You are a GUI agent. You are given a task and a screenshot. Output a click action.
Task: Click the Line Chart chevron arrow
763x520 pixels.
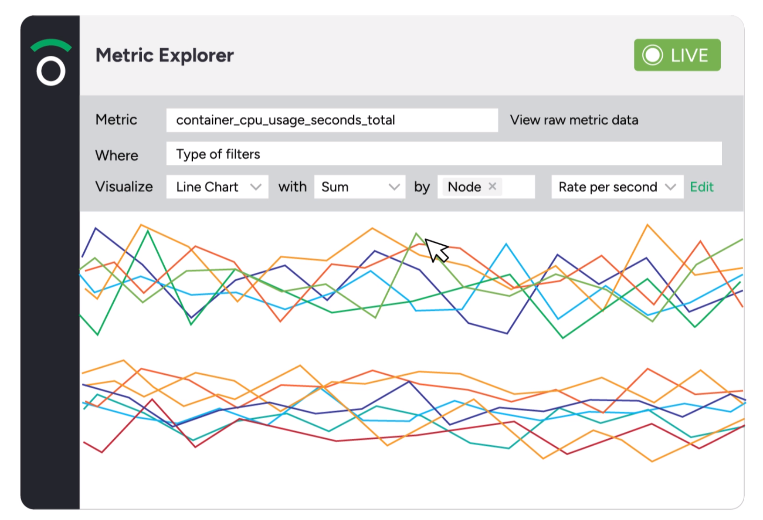click(256, 187)
